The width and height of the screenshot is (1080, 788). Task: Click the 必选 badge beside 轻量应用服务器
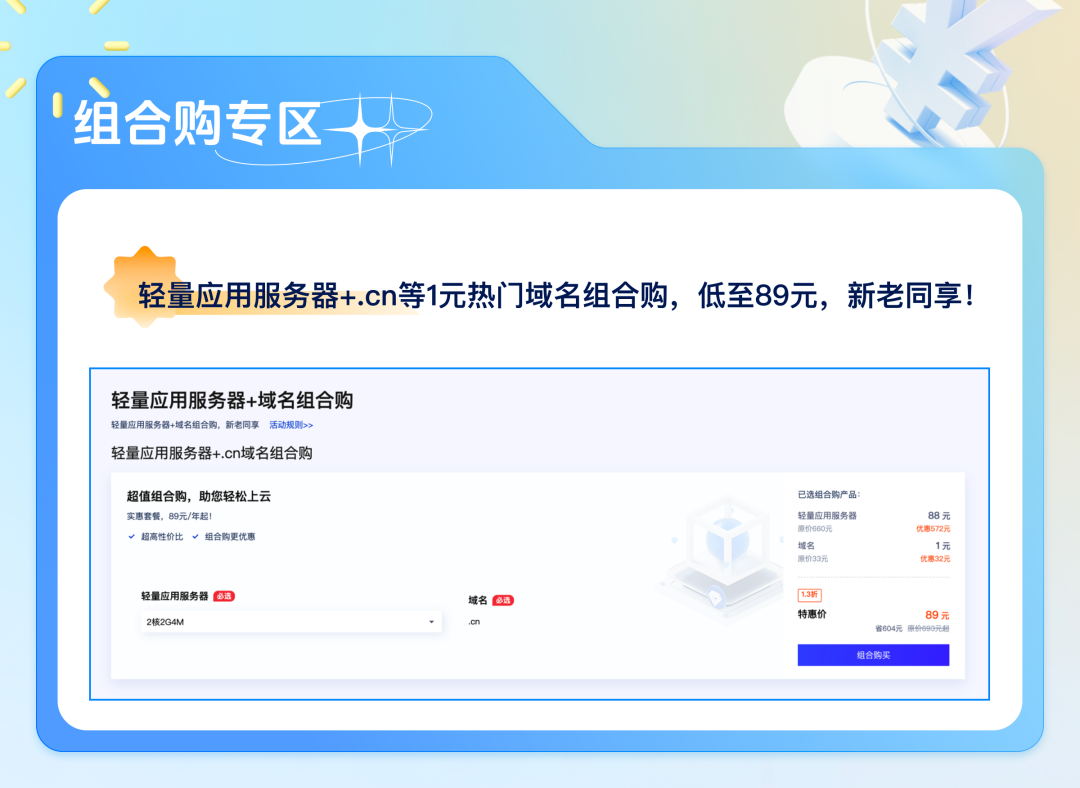tap(224, 597)
